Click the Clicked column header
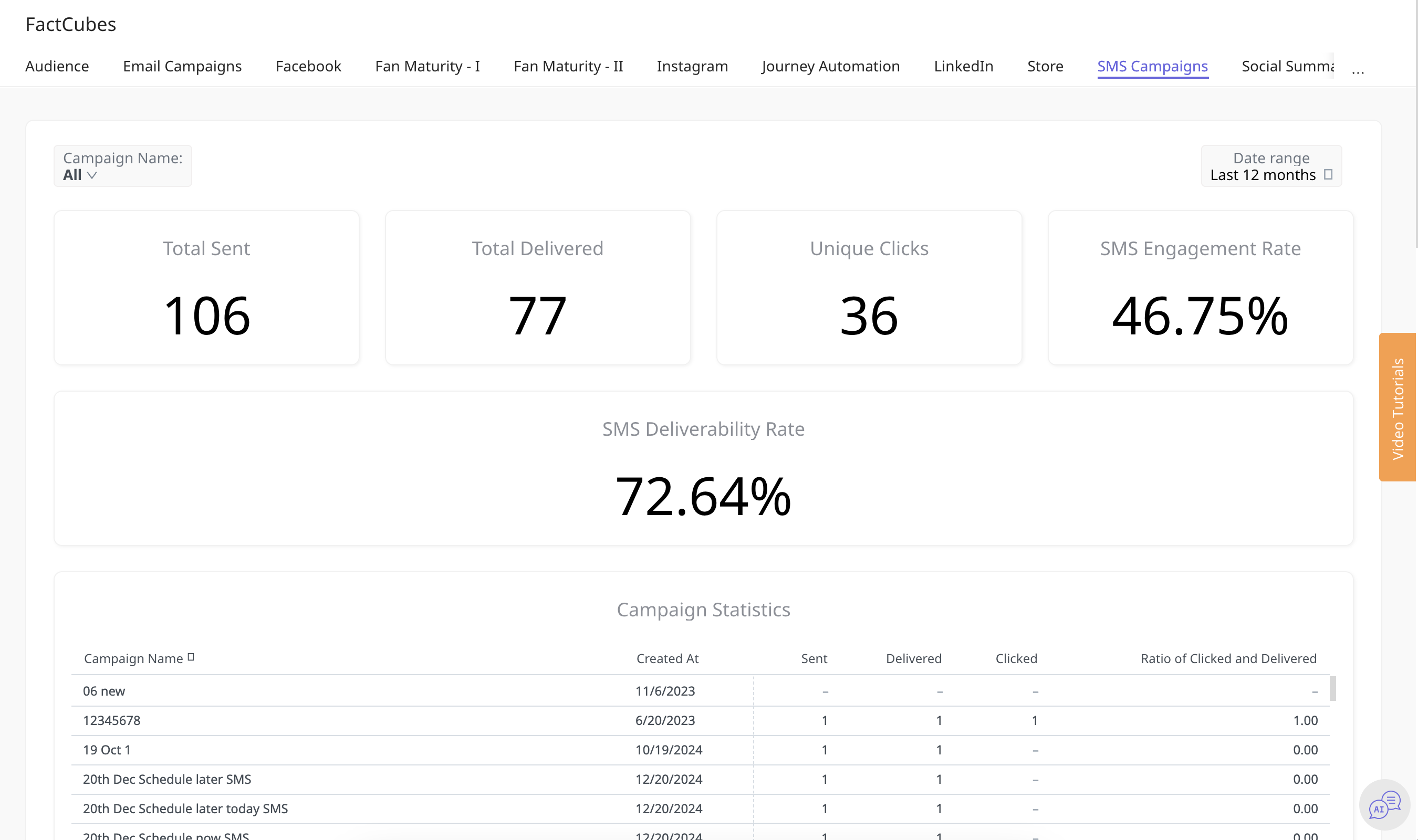Image resolution: width=1418 pixels, height=840 pixels. point(1016,658)
